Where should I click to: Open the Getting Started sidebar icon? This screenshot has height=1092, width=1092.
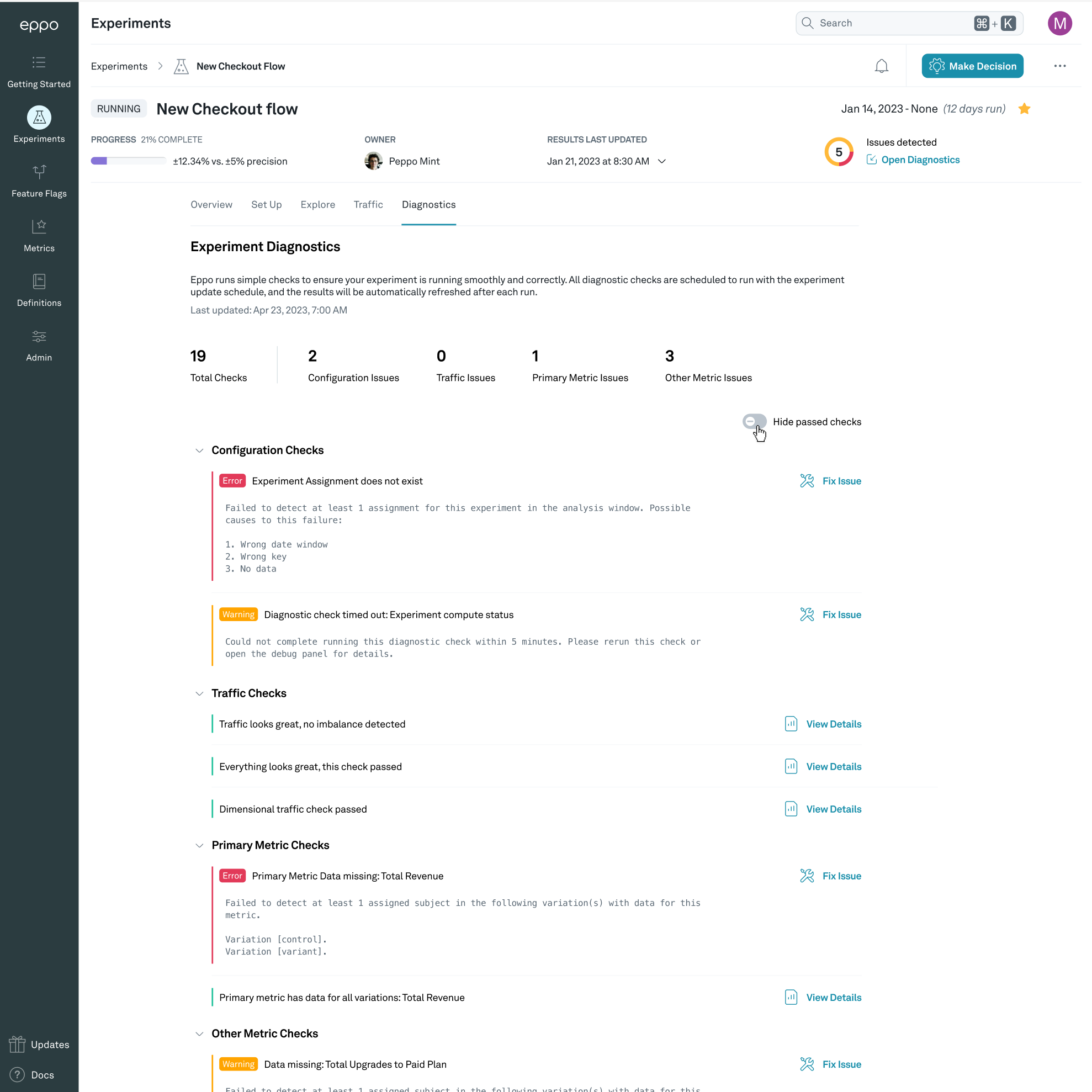[x=39, y=63]
